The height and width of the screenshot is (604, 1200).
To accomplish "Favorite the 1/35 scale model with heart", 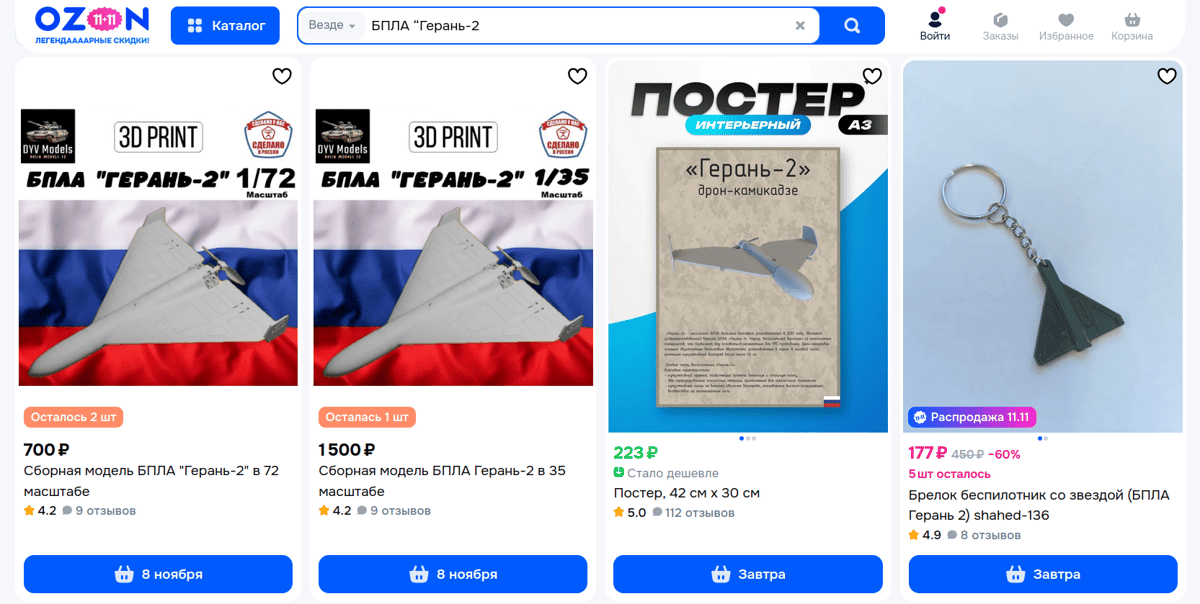I will click(577, 76).
